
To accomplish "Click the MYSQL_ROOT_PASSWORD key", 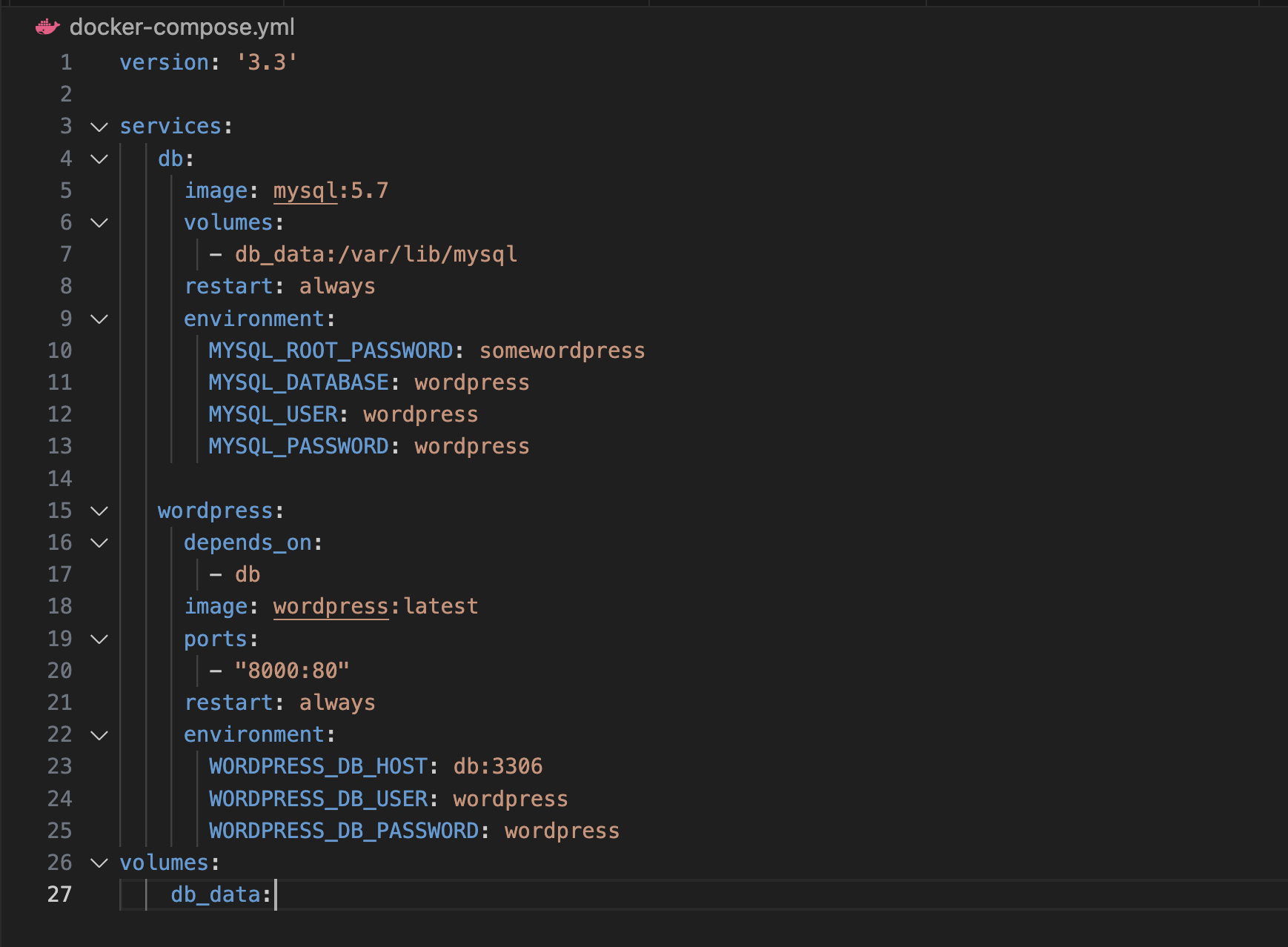I will click(x=331, y=350).
